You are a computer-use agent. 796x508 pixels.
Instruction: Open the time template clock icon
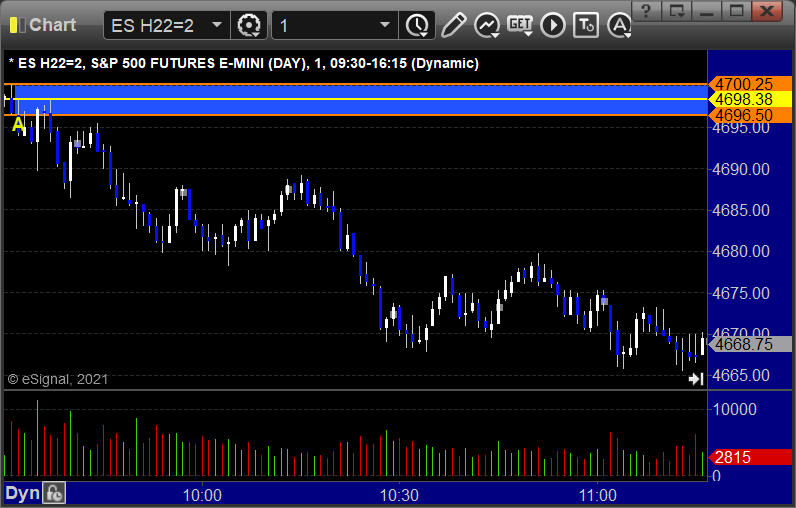(x=417, y=25)
